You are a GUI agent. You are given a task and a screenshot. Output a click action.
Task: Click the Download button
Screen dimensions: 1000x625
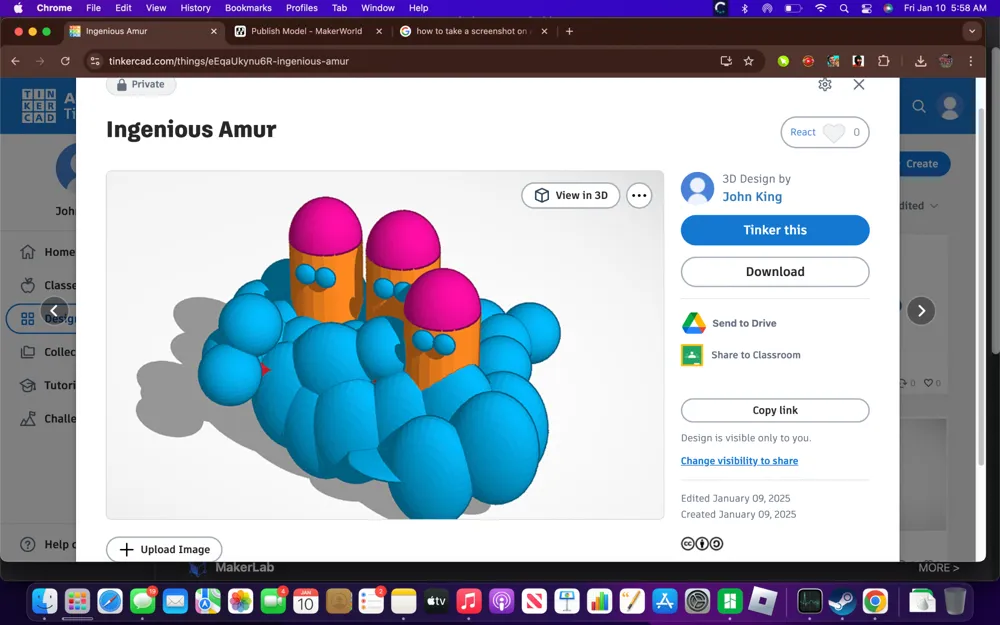pos(775,272)
